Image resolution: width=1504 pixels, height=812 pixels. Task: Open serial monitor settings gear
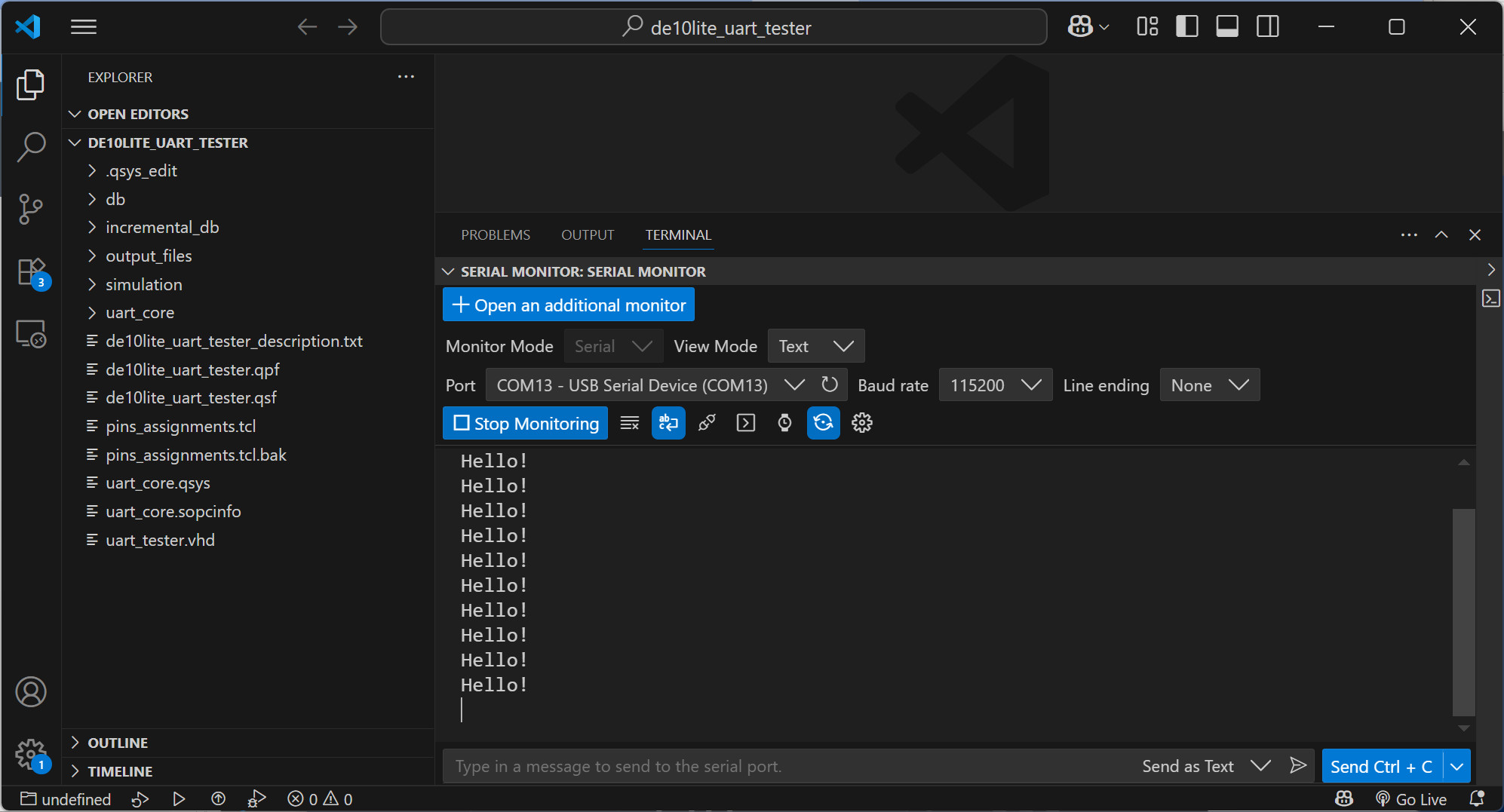861,423
